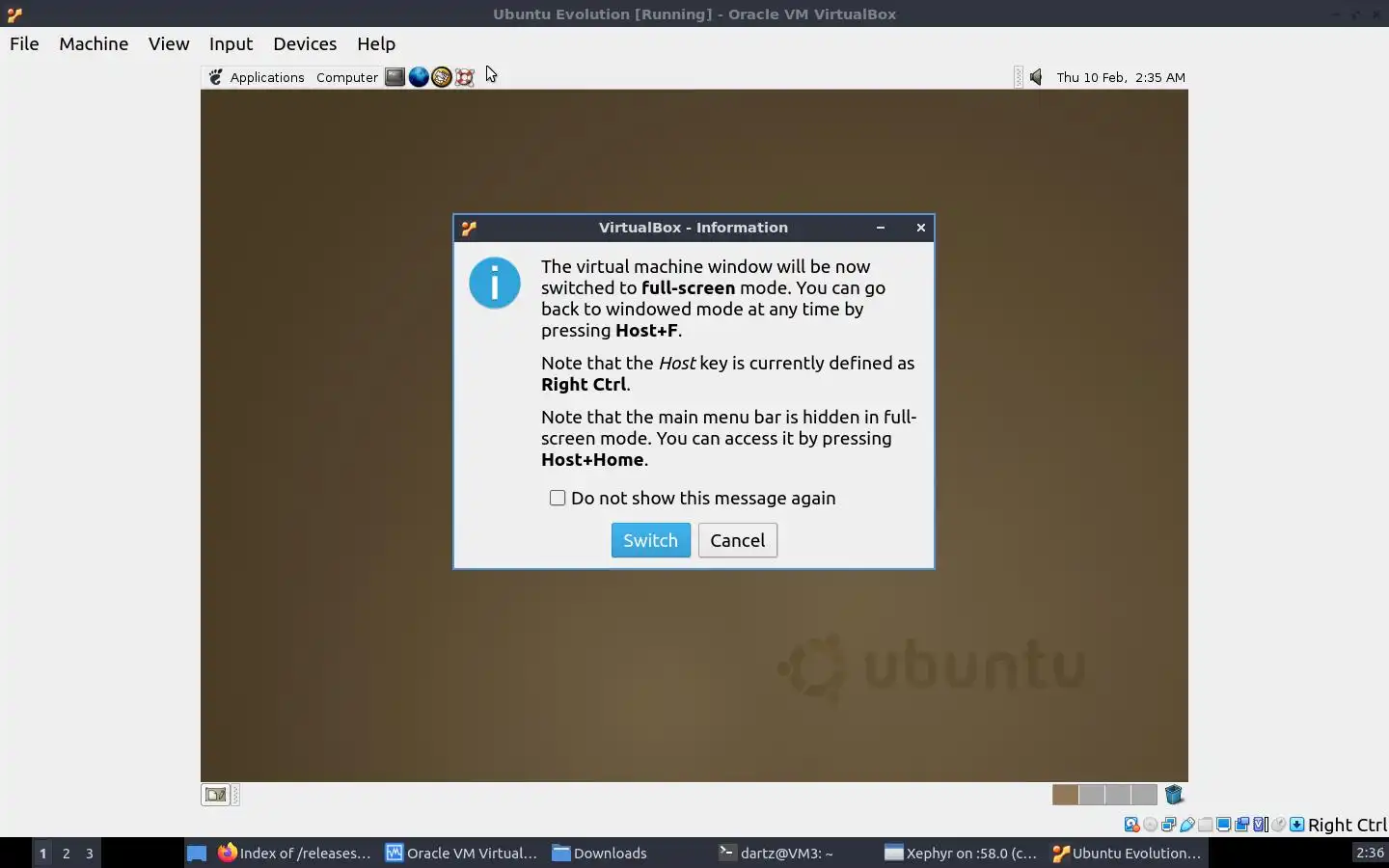Screen dimensions: 1389x868
Task: Click the overlapping screens status icon
Action: [x=1242, y=825]
